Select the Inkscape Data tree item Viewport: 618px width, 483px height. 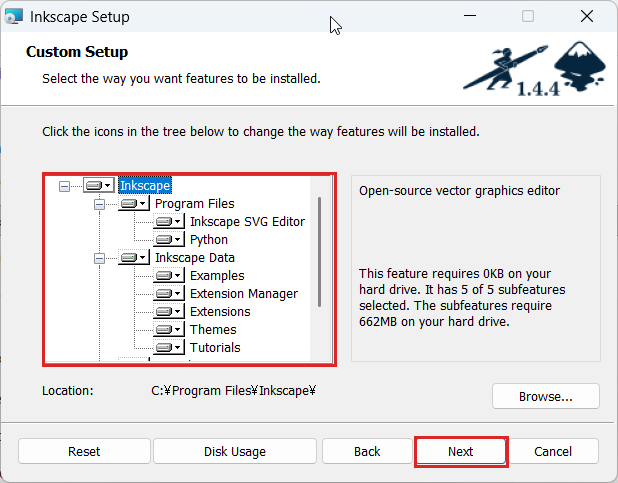coord(195,257)
